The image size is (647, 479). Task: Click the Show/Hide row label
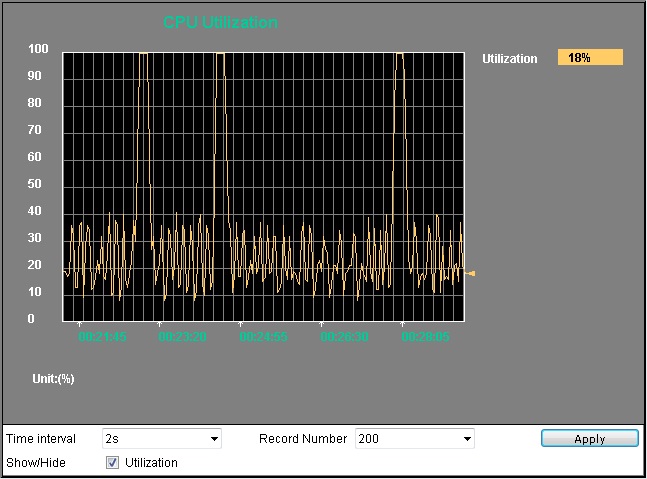point(34,462)
